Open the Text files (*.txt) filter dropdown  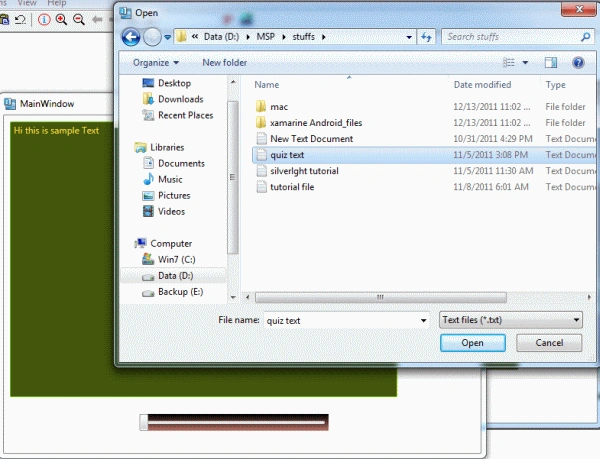click(511, 320)
